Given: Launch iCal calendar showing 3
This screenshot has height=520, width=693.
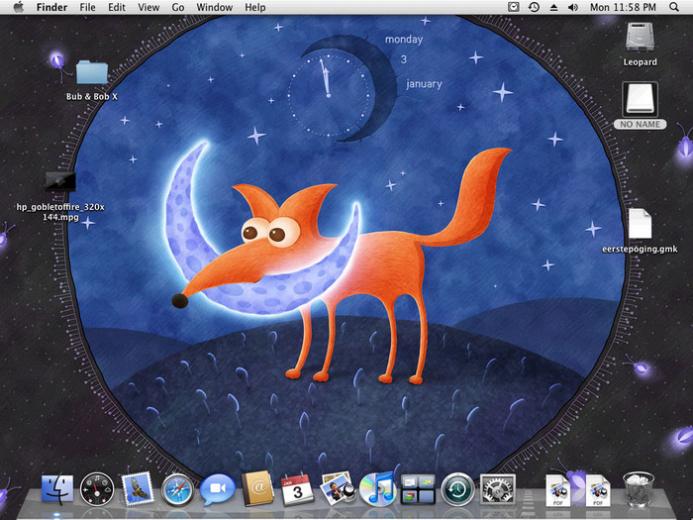Looking at the screenshot, I should 297,490.
